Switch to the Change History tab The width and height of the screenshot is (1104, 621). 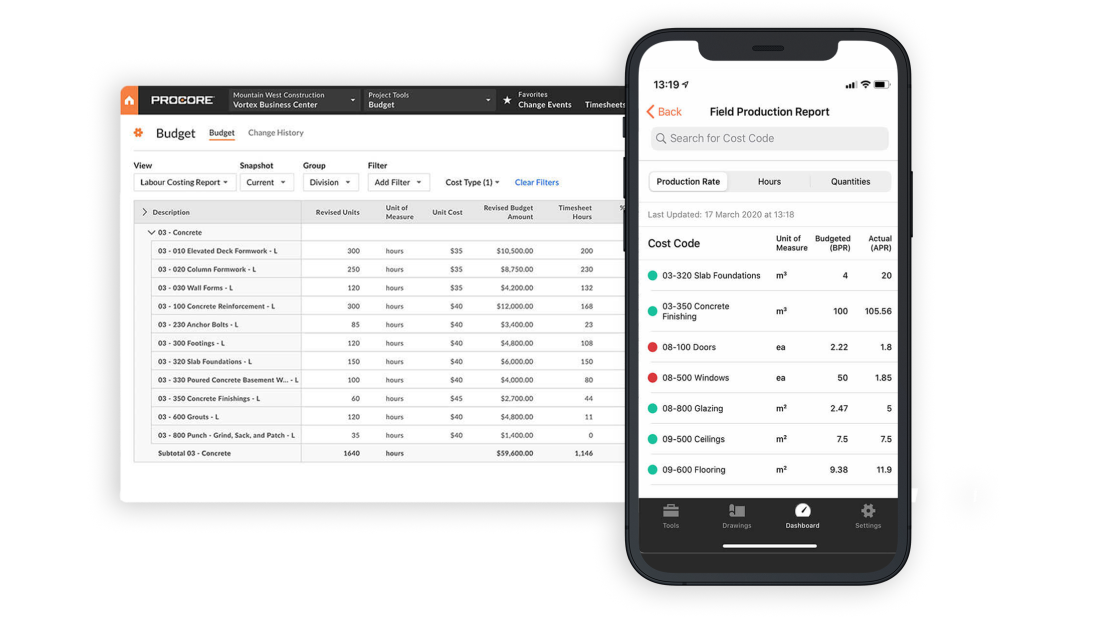pyautogui.click(x=275, y=132)
